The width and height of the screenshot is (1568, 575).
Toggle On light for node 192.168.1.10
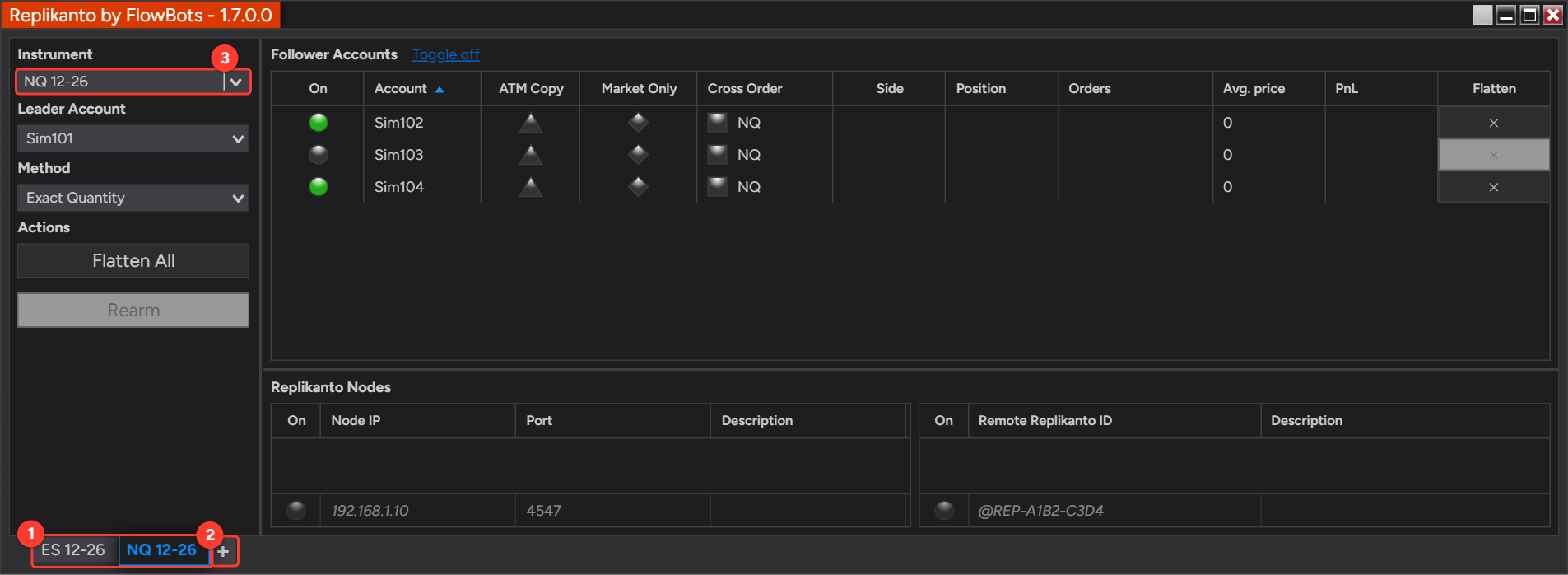tap(296, 511)
